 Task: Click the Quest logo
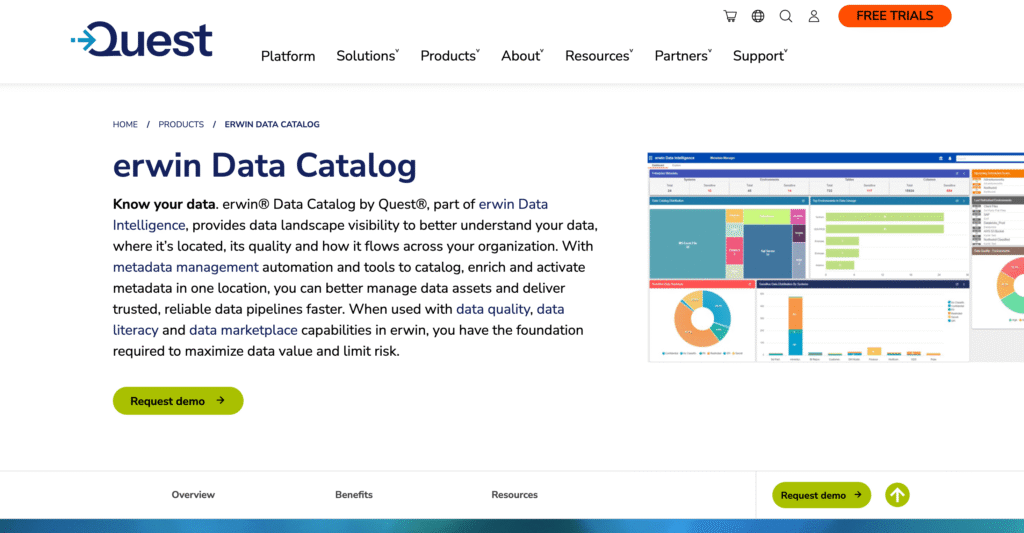pyautogui.click(x=142, y=39)
